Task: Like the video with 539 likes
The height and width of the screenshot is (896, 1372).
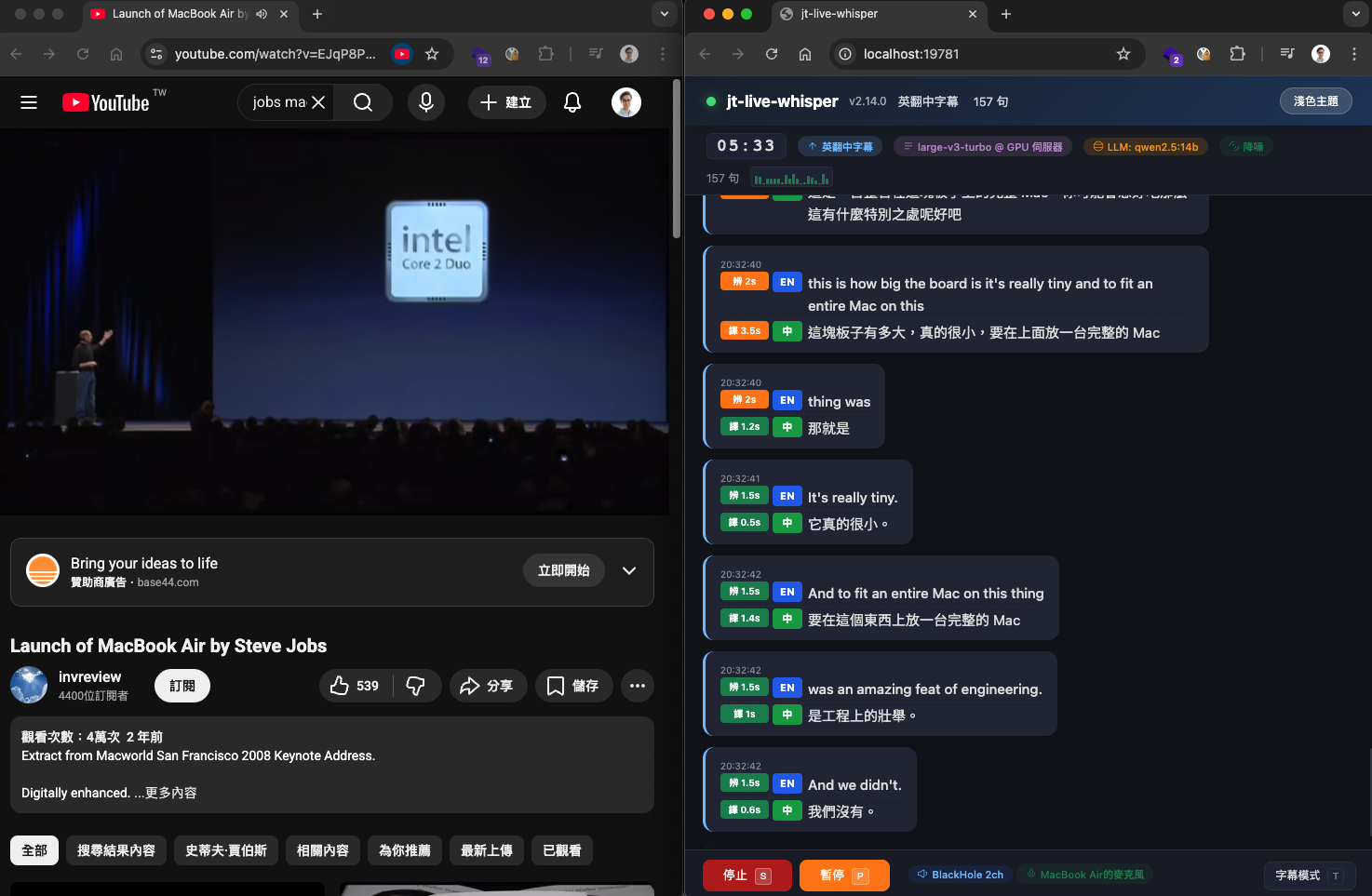Action: pos(355,686)
